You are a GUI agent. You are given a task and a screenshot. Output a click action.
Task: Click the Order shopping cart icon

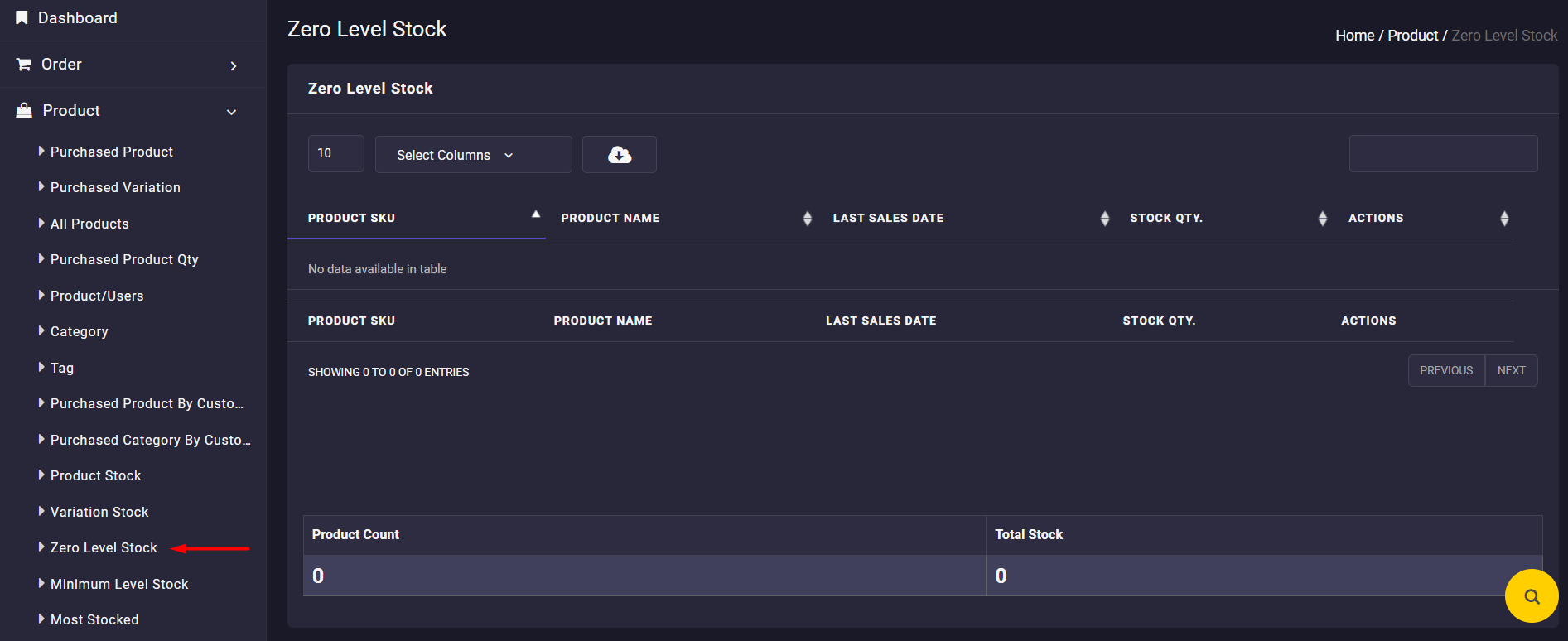pos(24,65)
